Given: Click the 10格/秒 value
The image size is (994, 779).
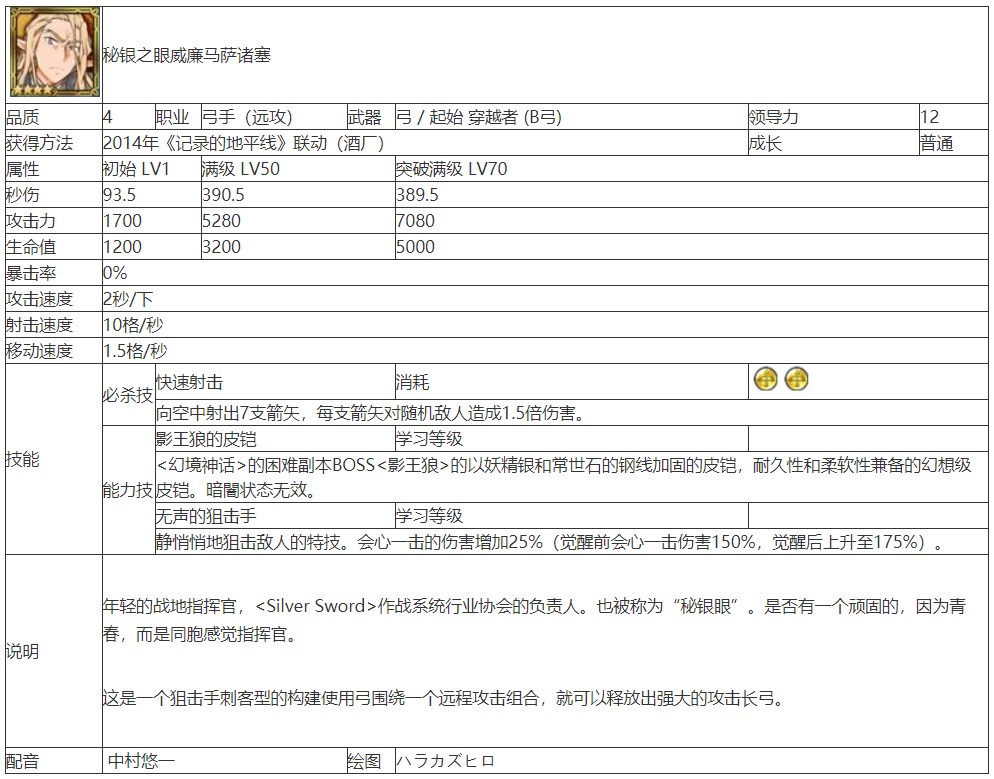Looking at the screenshot, I should click(x=133, y=325).
